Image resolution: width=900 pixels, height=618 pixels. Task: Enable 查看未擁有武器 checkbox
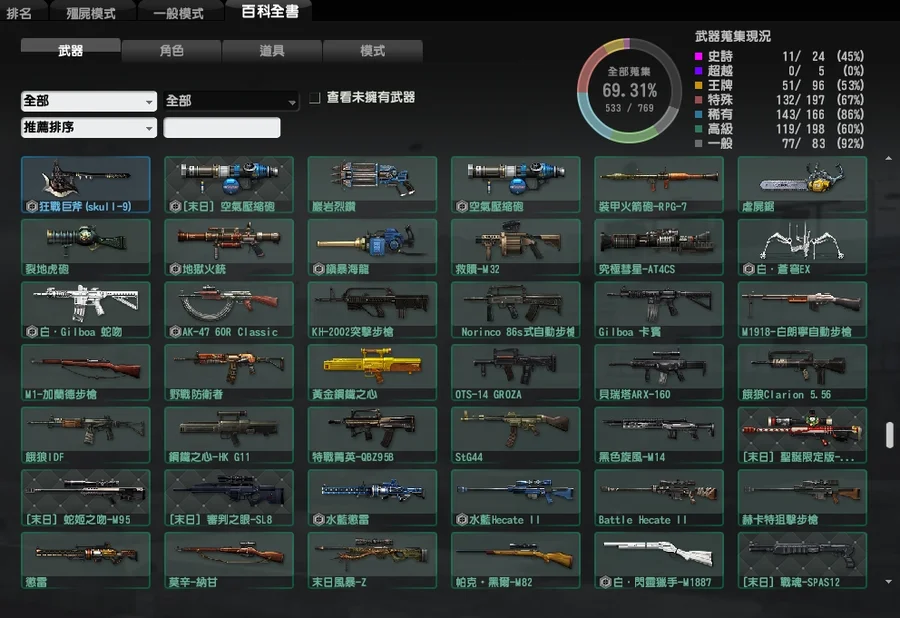pyautogui.click(x=315, y=98)
